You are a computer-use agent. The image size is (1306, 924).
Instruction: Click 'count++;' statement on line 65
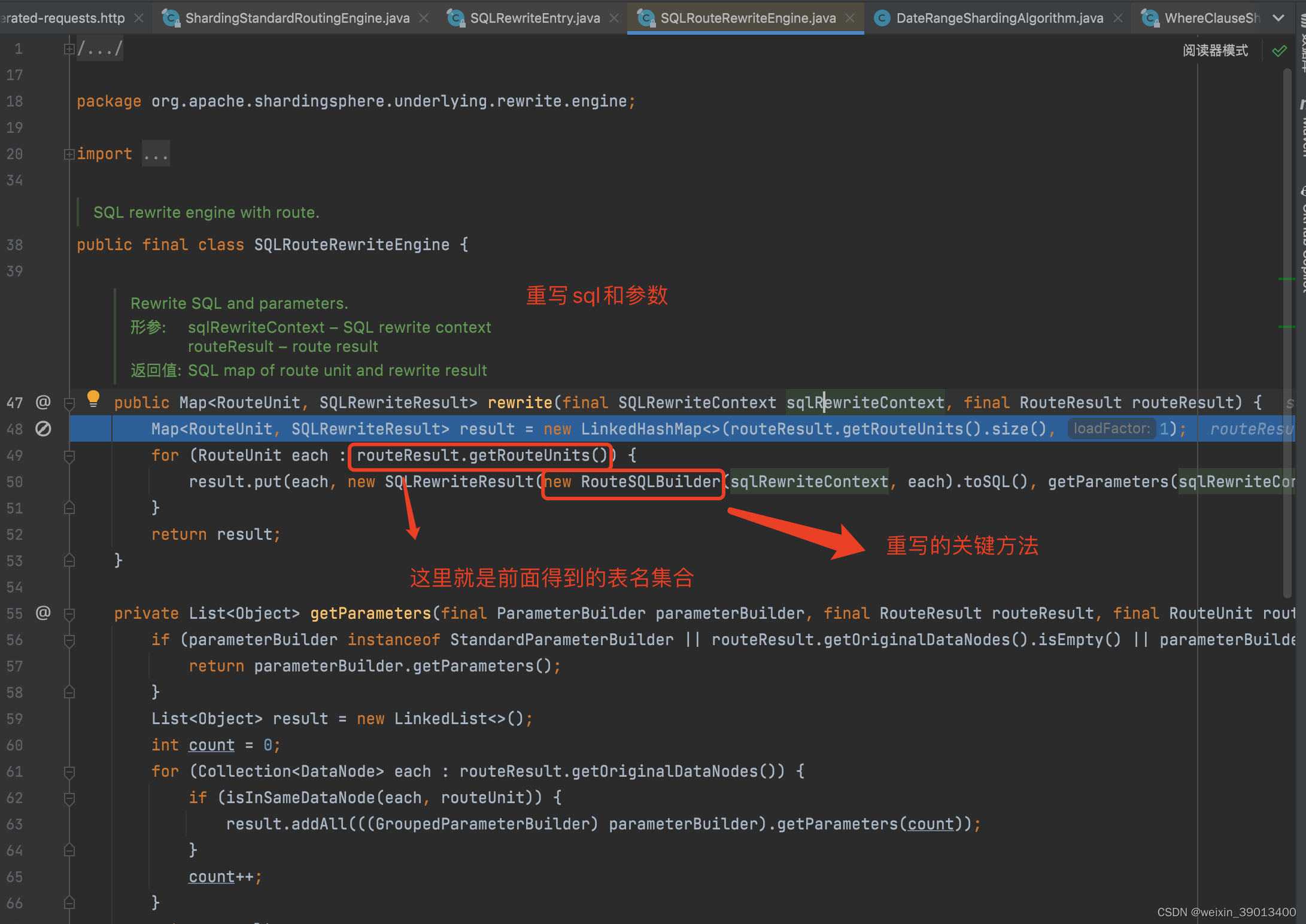coord(226,877)
